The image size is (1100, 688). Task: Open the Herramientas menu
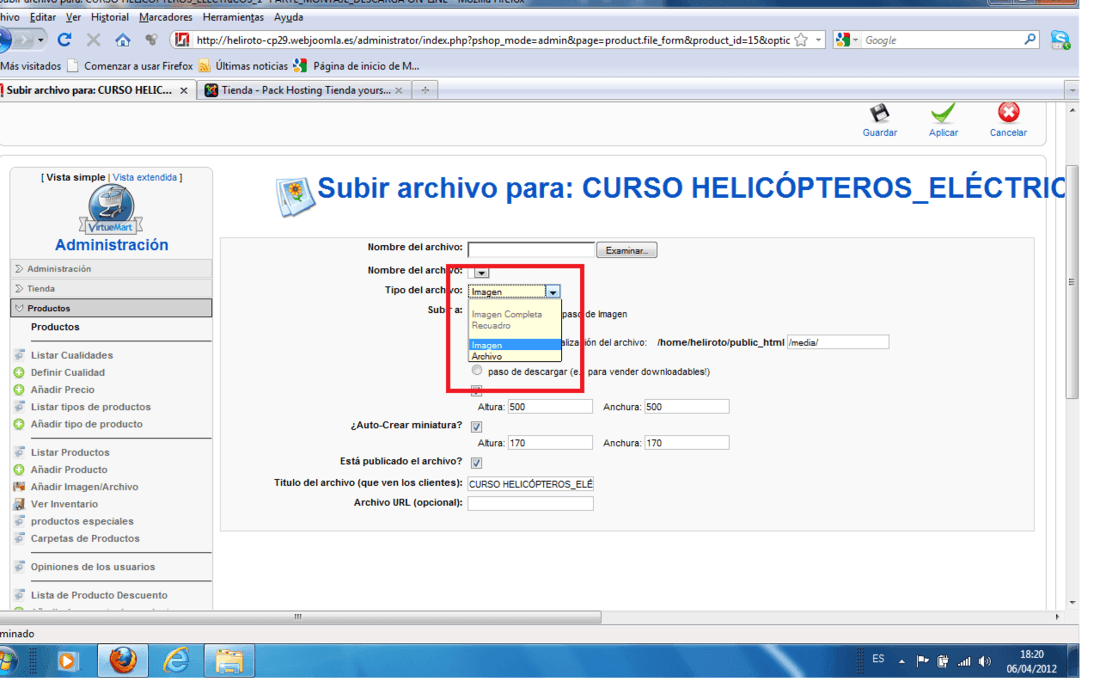pyautogui.click(x=233, y=17)
